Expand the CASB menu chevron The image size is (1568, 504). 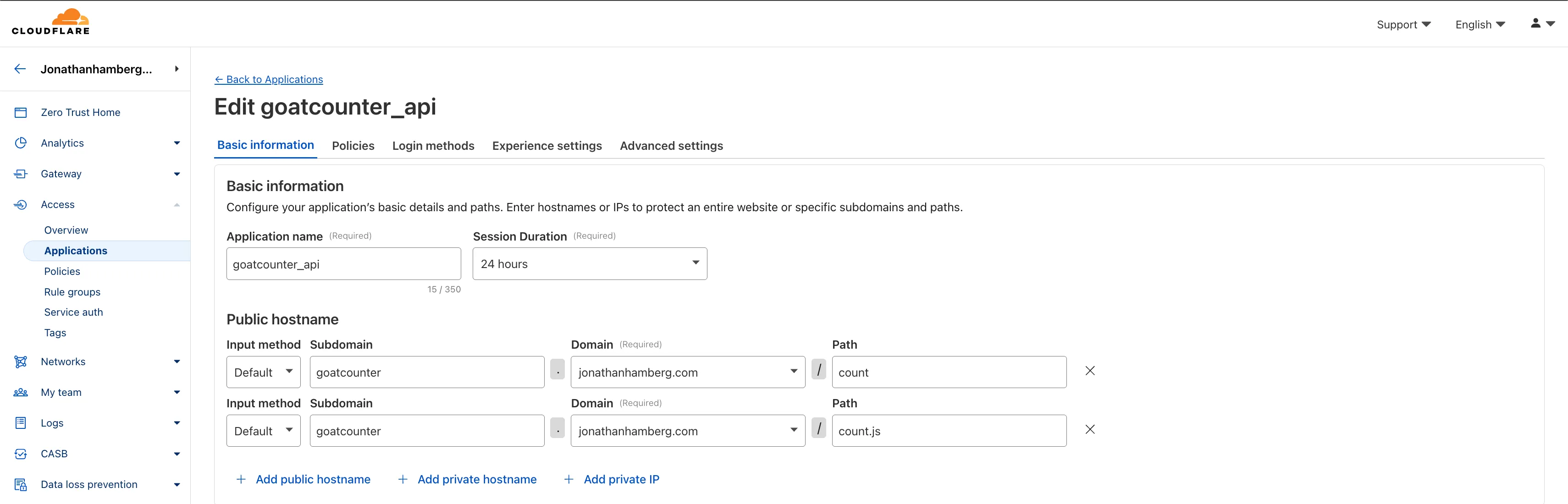coord(177,454)
